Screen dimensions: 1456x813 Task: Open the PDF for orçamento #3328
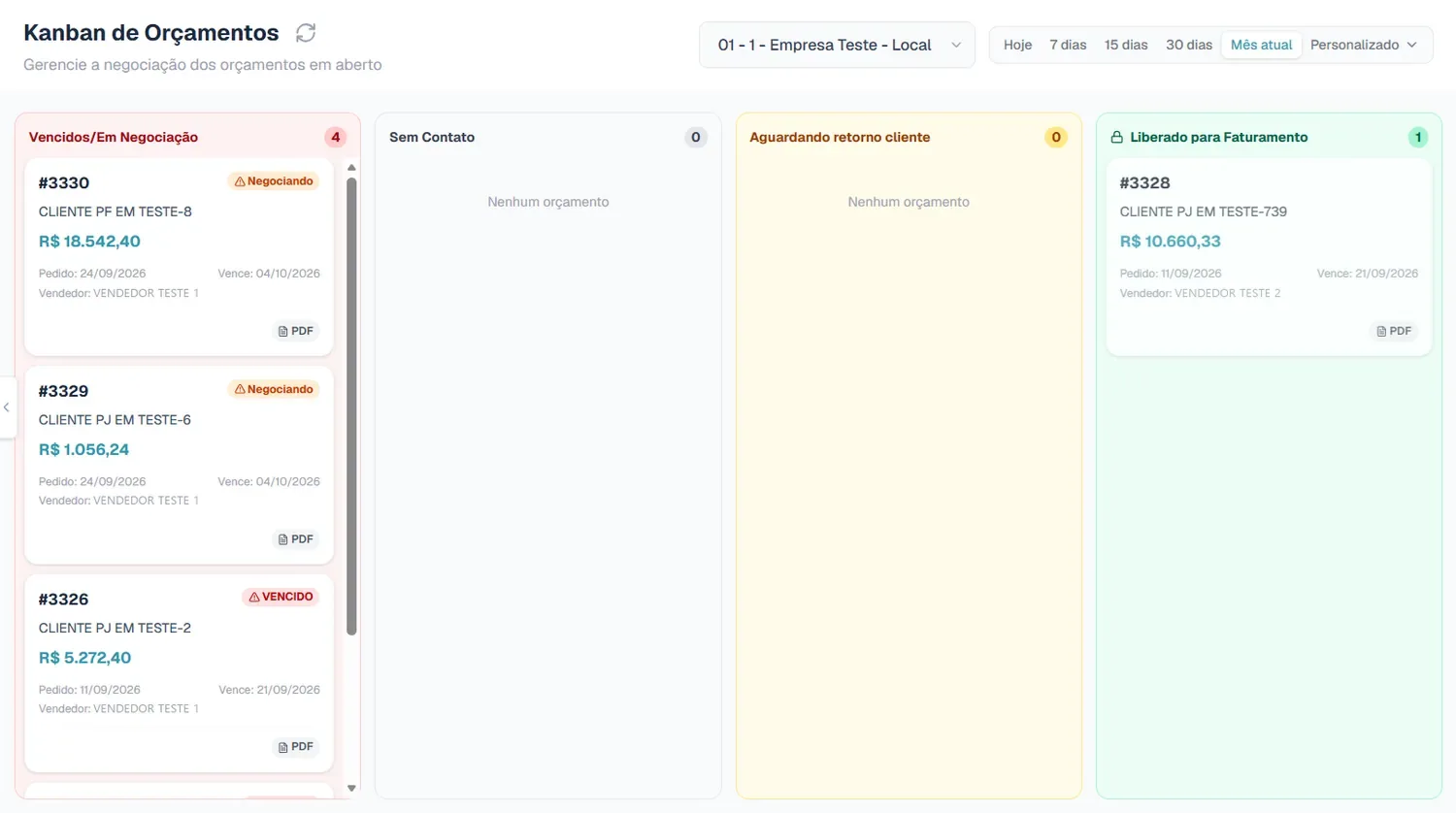tap(1395, 331)
